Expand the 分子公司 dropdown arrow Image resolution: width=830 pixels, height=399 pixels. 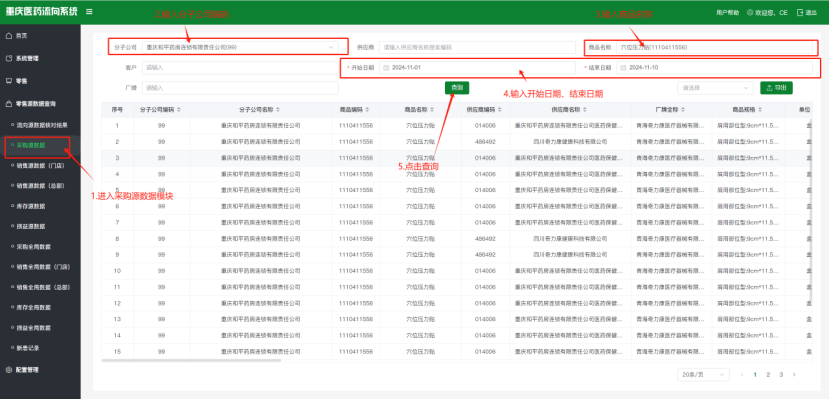point(331,47)
